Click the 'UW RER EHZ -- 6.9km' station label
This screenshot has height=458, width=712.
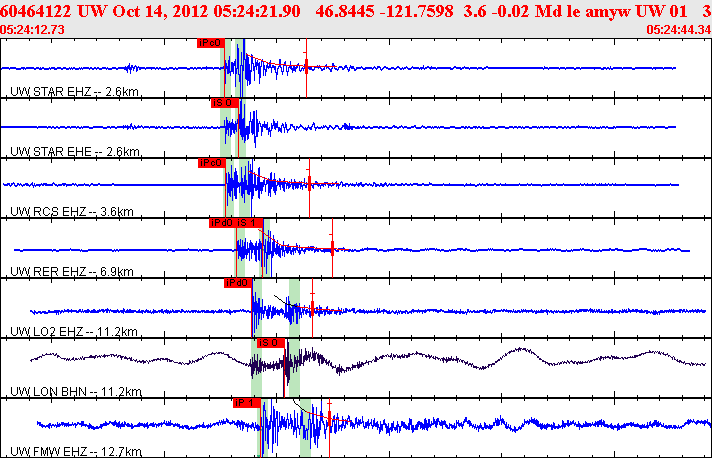pos(72,271)
